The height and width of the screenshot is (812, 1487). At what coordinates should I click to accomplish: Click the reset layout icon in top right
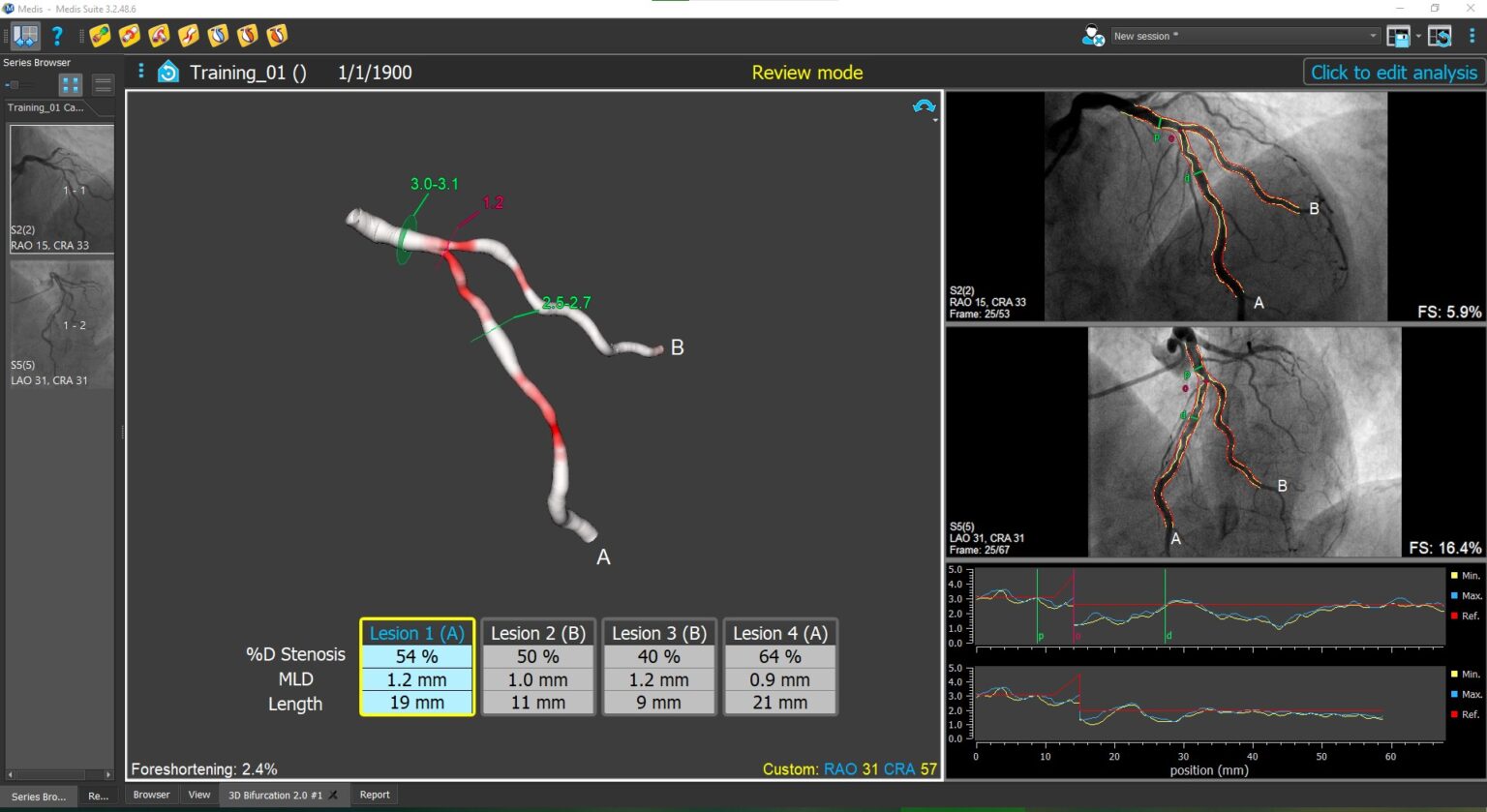1440,37
